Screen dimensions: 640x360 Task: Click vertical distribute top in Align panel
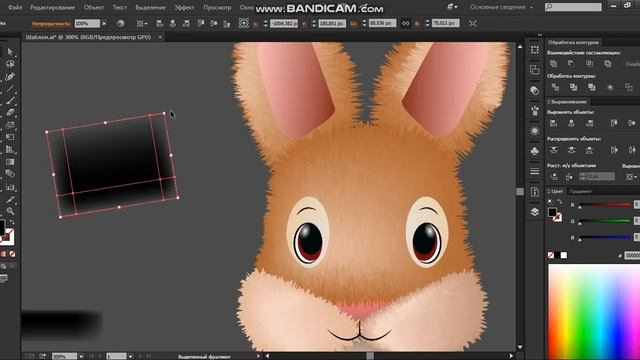(x=553, y=150)
